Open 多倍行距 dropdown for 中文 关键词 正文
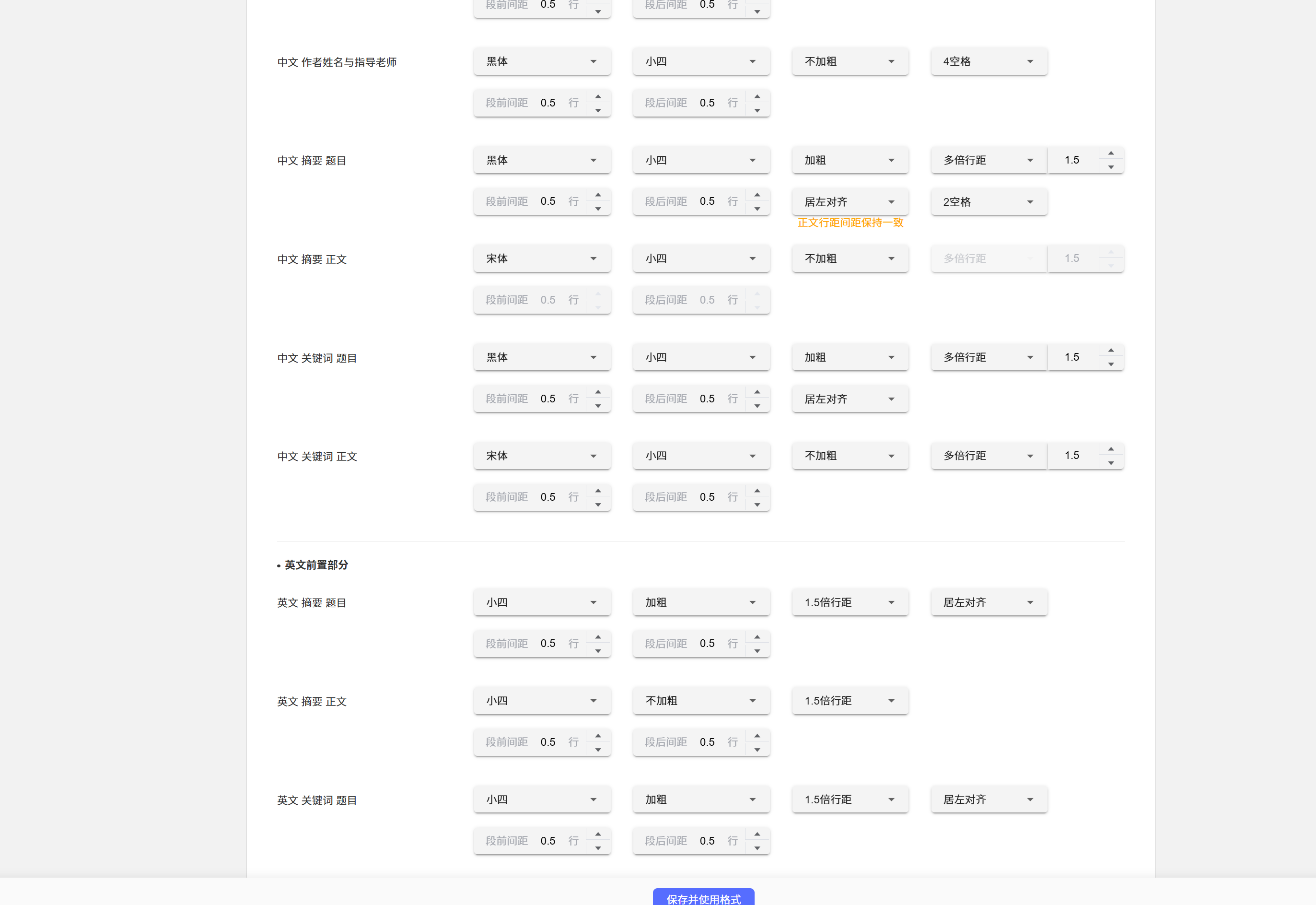Screen dimensions: 1316x905 [x=989, y=456]
